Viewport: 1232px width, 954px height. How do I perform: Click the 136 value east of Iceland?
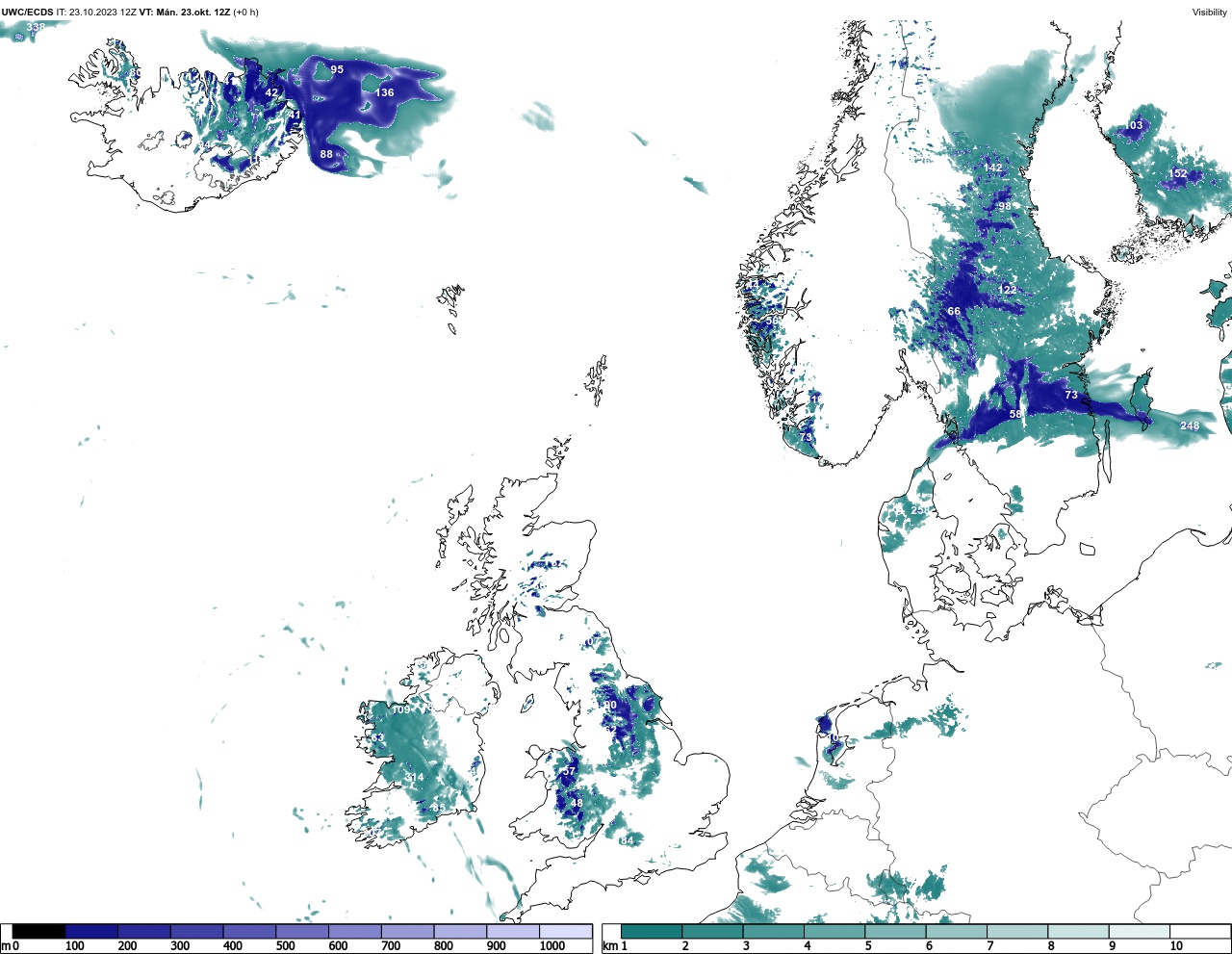click(385, 92)
